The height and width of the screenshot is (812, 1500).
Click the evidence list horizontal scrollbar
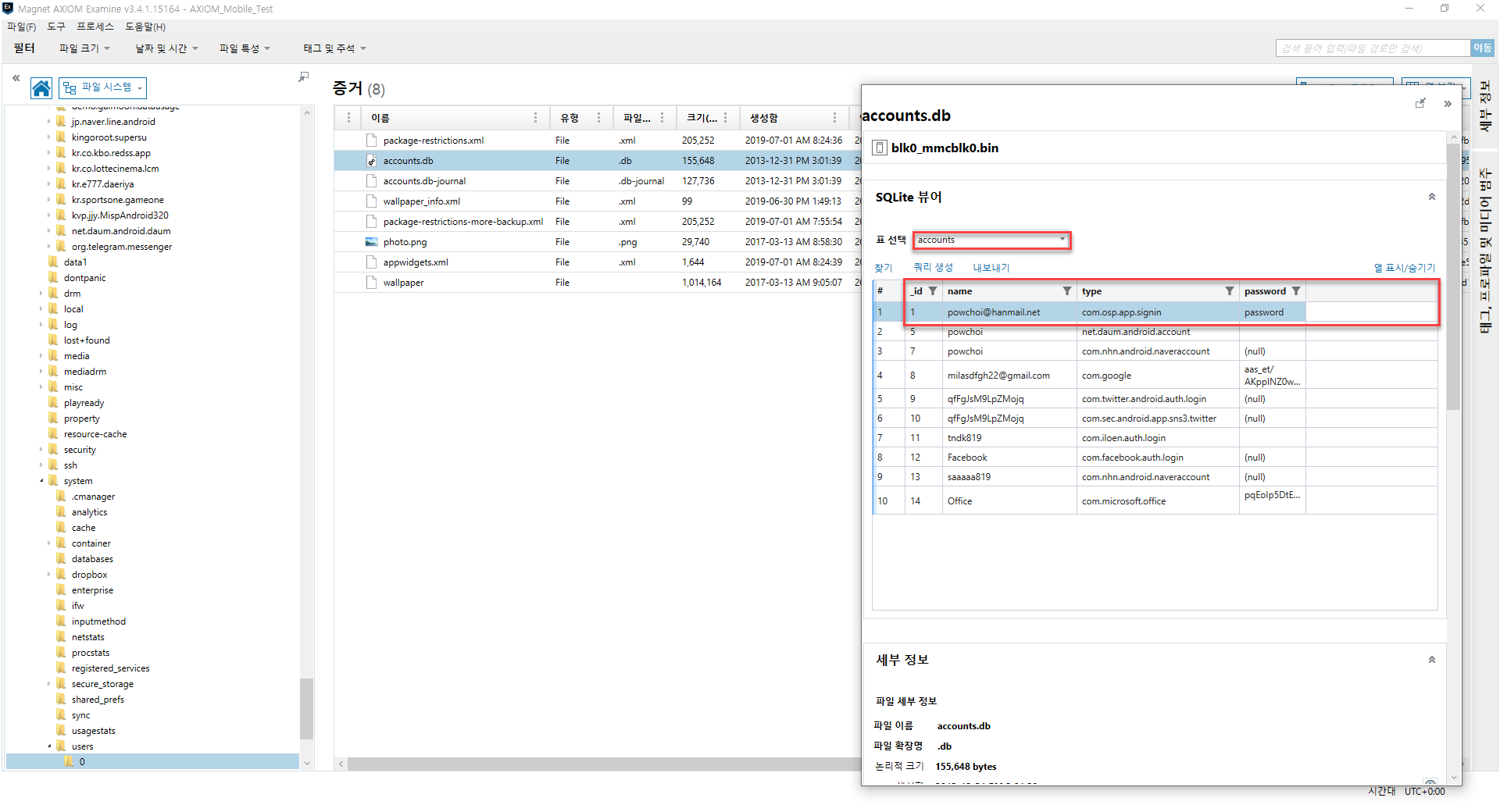tap(603, 764)
